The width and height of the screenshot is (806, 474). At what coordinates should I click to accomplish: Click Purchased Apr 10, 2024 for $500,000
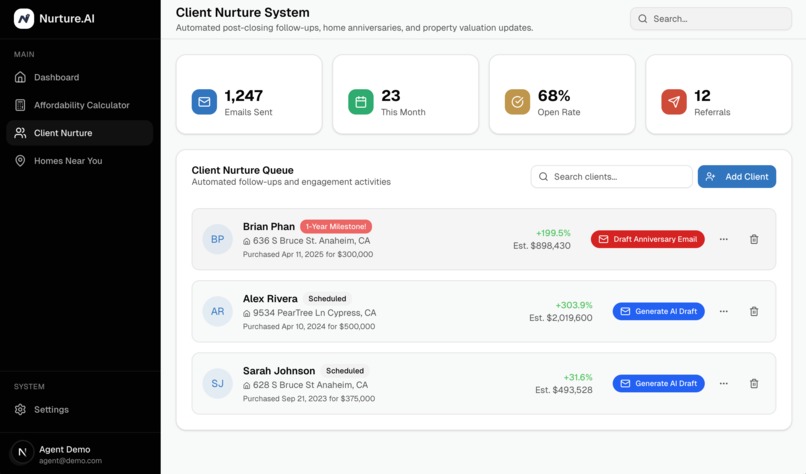pyautogui.click(x=309, y=326)
